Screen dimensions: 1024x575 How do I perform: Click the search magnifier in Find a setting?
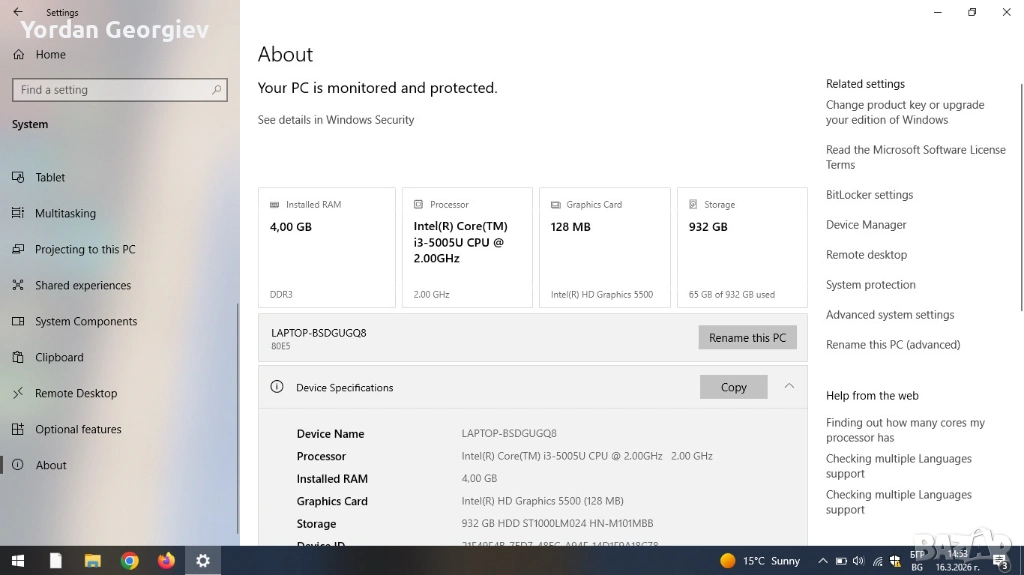tap(216, 90)
